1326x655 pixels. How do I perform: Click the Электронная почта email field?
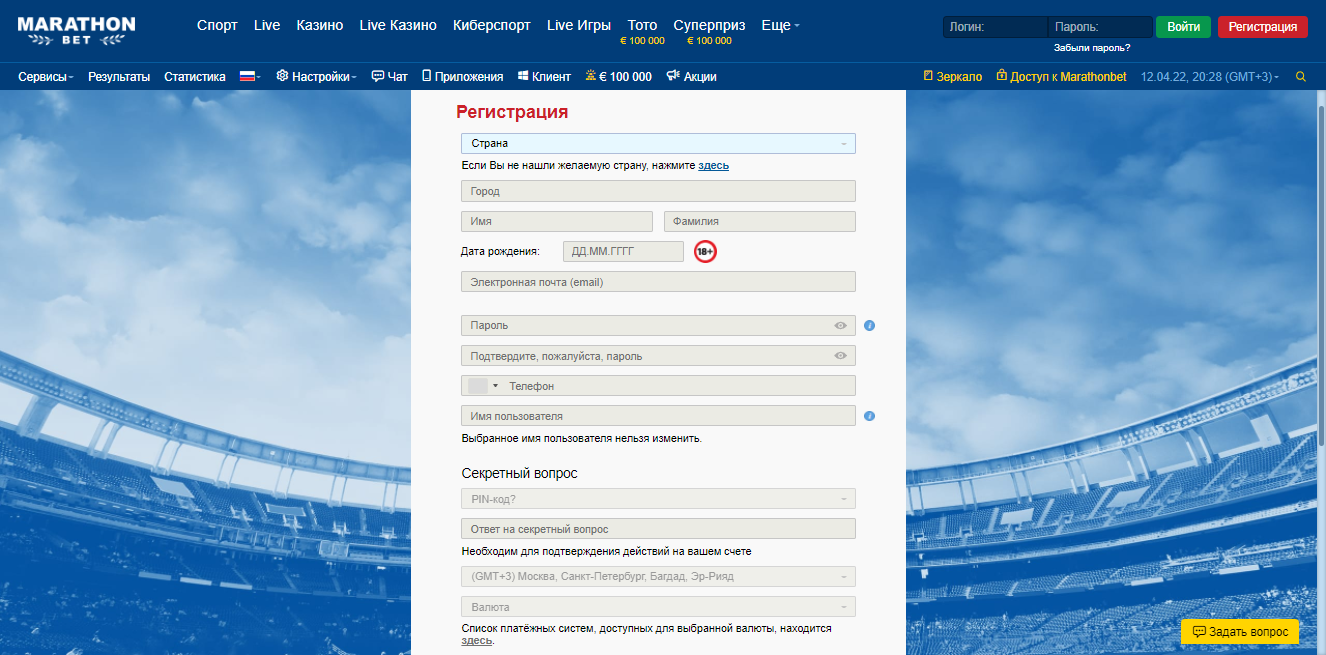tap(658, 282)
